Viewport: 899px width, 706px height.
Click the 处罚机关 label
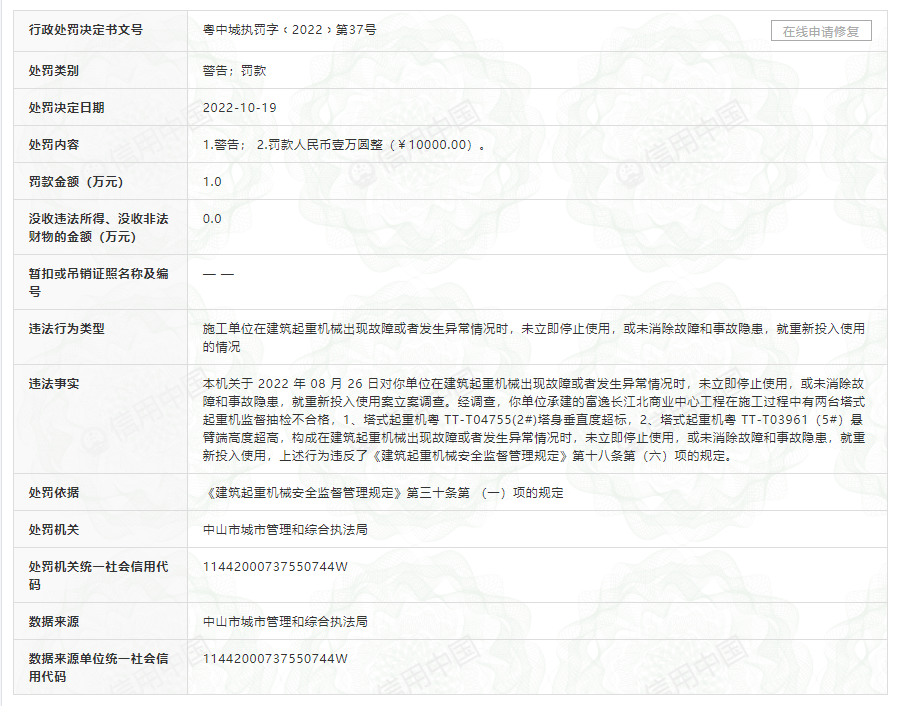54,529
